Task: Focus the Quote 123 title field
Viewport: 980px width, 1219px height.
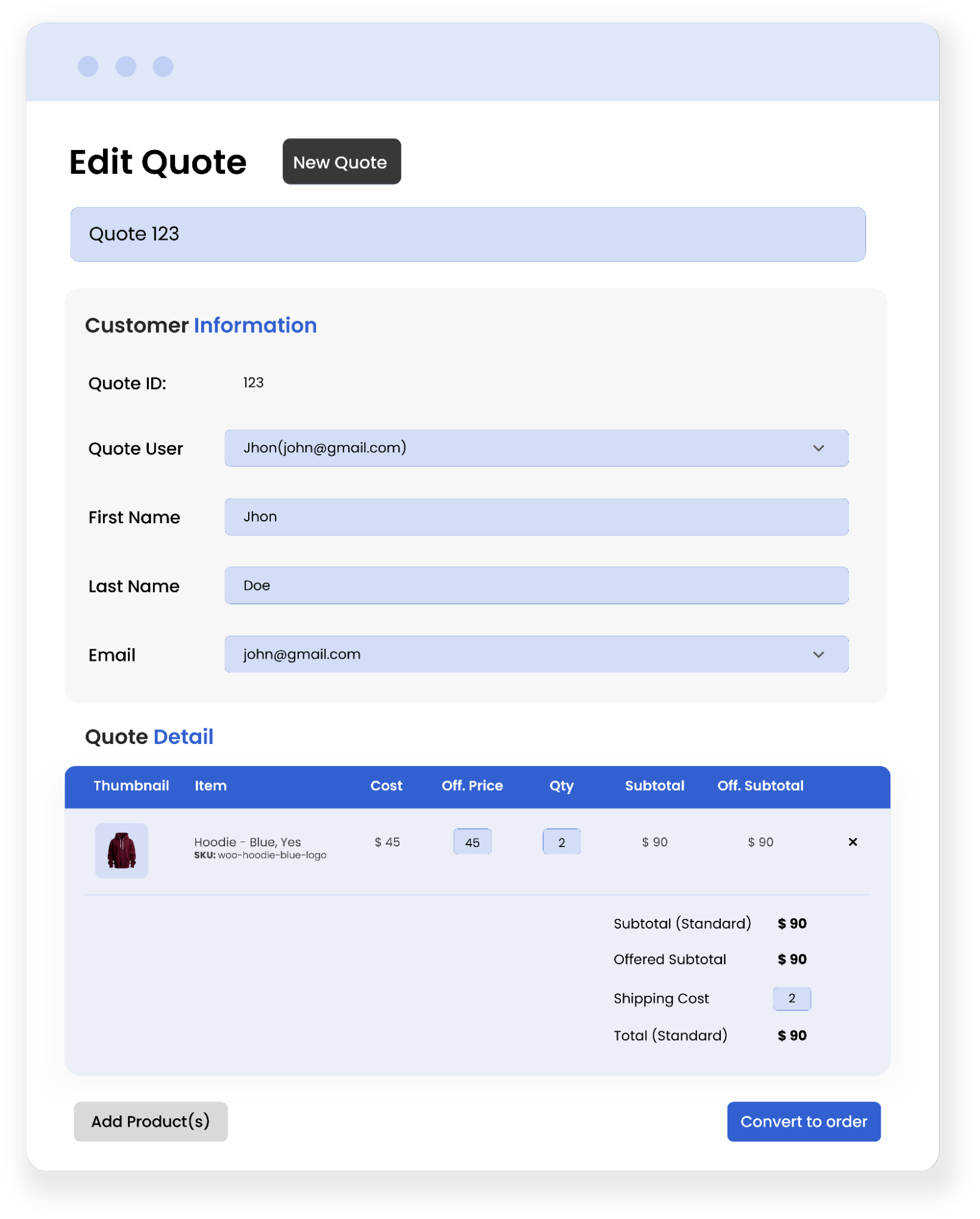Action: tap(467, 234)
